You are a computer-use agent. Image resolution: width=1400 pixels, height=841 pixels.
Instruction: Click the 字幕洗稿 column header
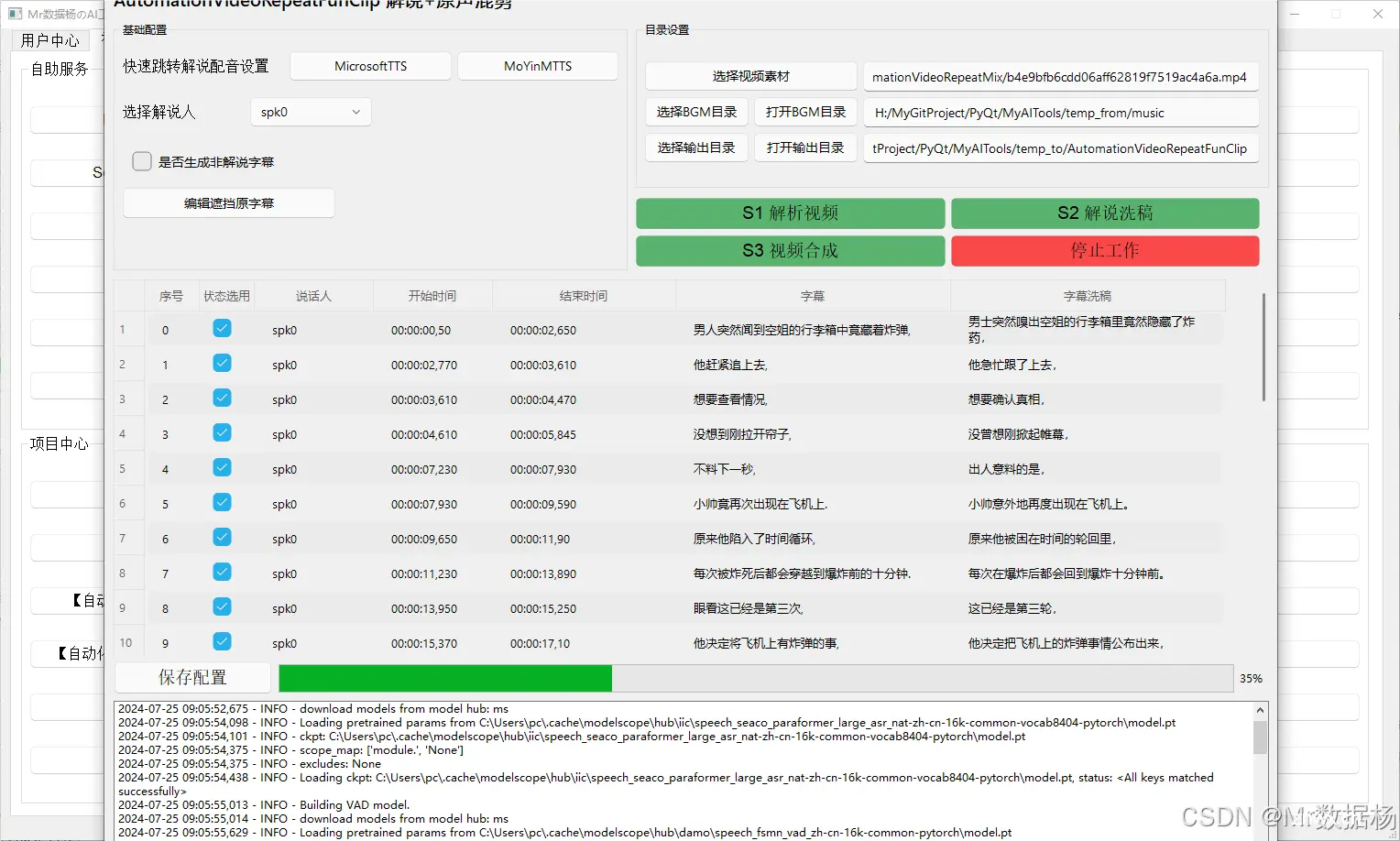click(x=1088, y=296)
